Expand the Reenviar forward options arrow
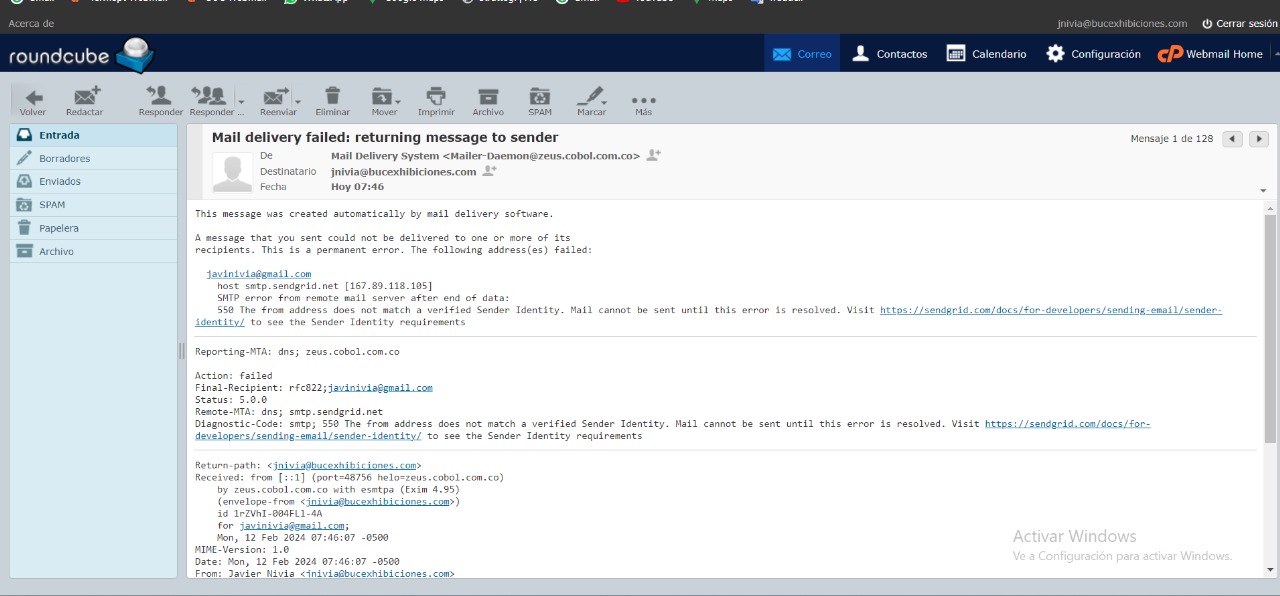The width and height of the screenshot is (1280, 596). [x=298, y=101]
